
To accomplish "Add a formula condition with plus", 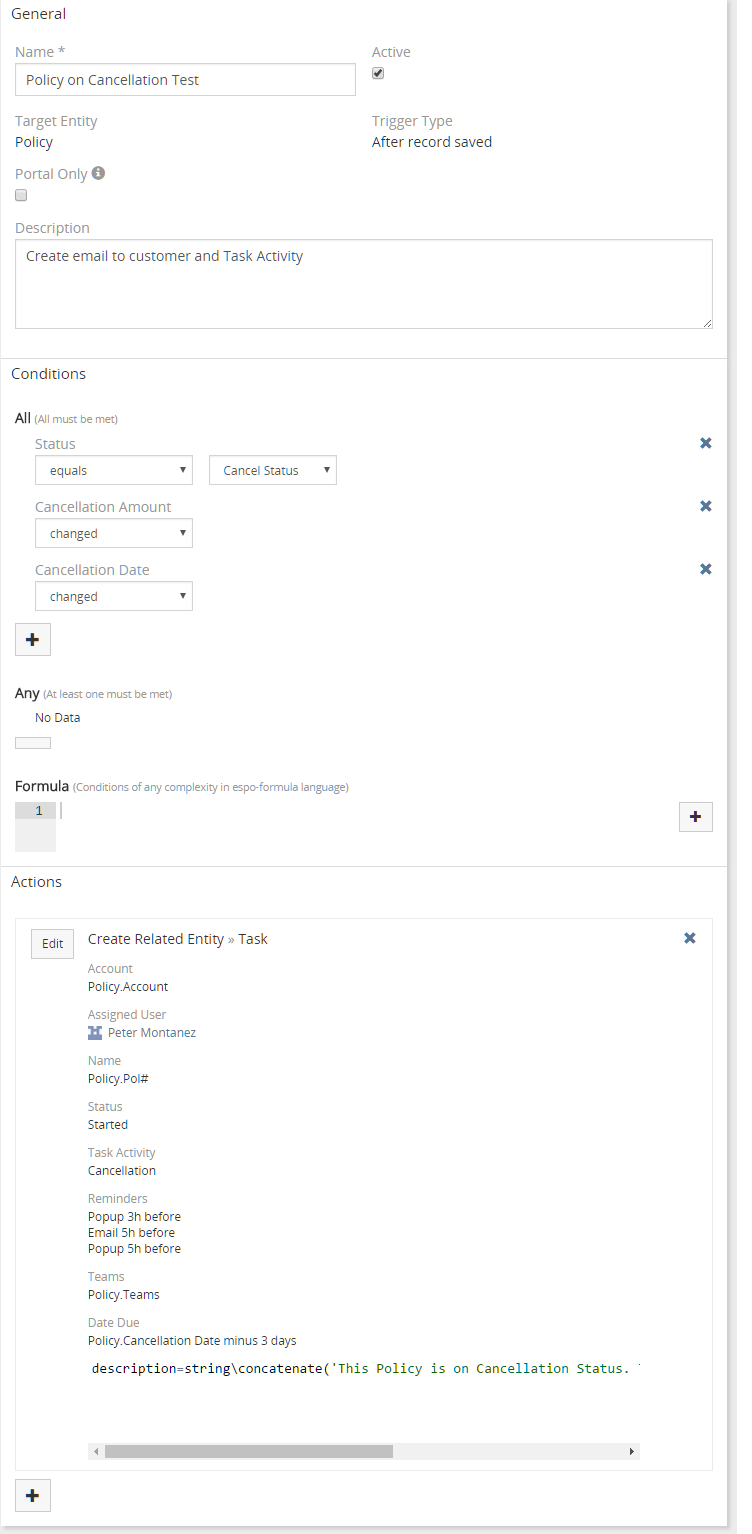I will (x=695, y=817).
